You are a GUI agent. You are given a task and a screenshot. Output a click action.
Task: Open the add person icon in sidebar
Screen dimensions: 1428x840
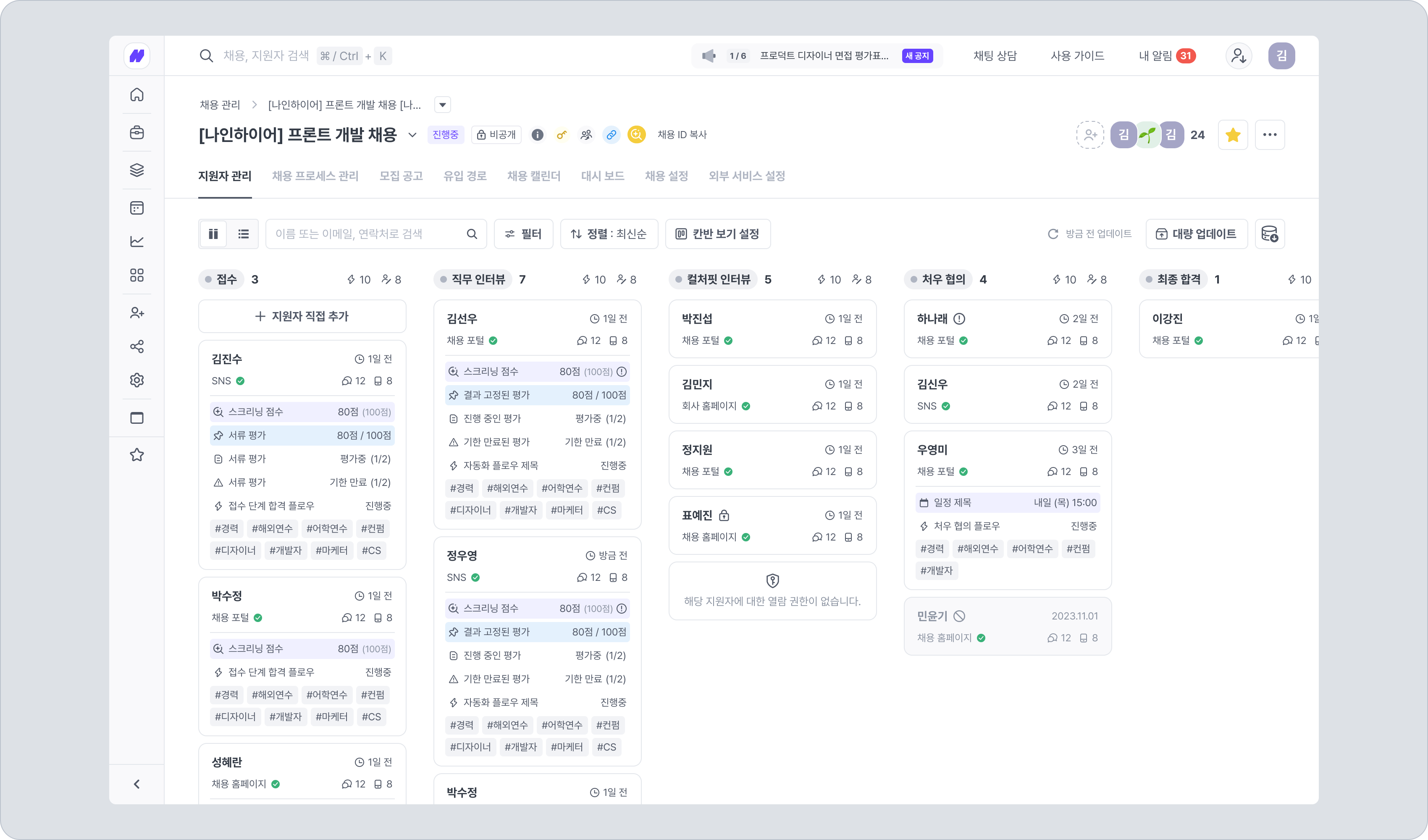tap(136, 313)
